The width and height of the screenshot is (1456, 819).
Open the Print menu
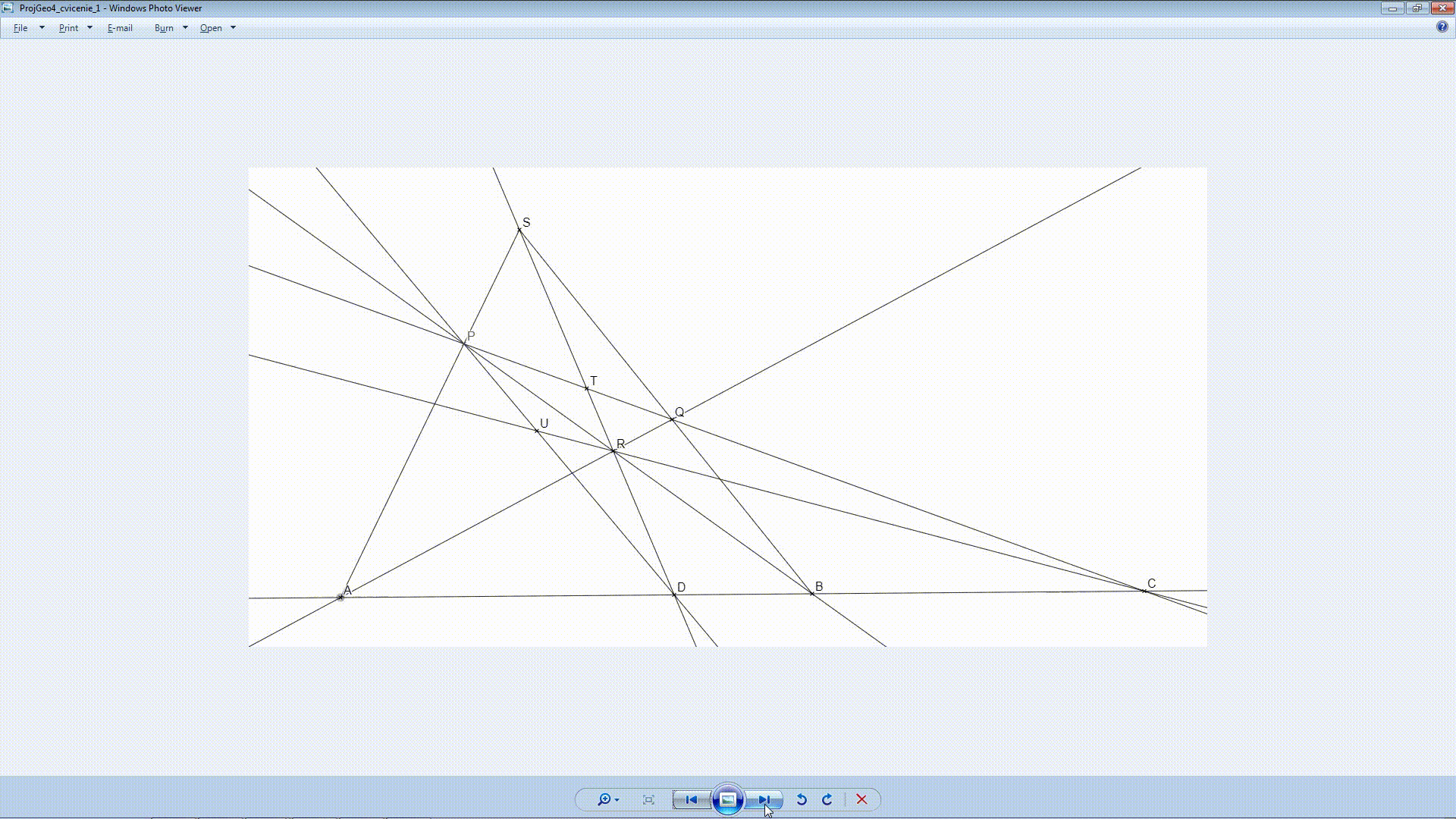68,28
